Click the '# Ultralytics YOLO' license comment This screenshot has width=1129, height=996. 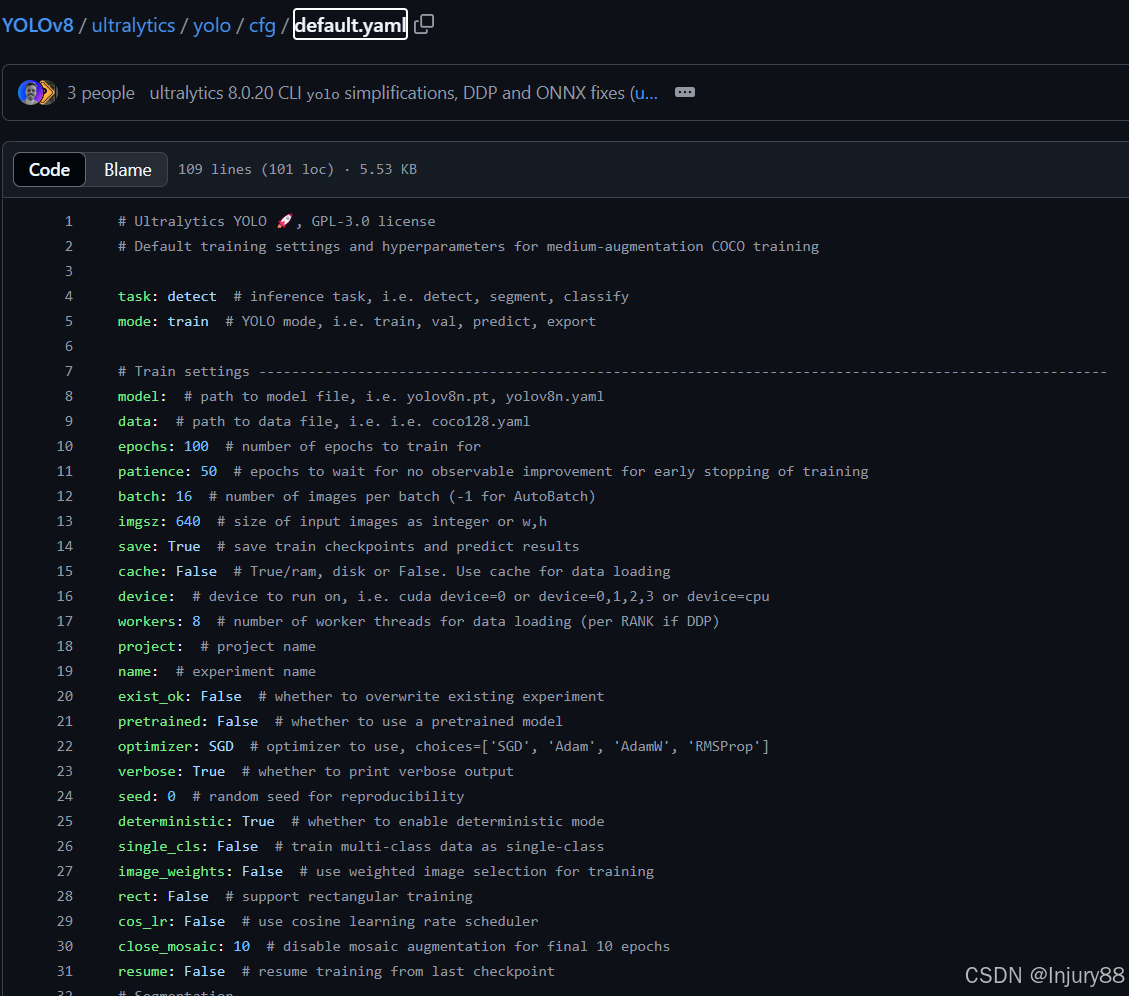(x=276, y=221)
